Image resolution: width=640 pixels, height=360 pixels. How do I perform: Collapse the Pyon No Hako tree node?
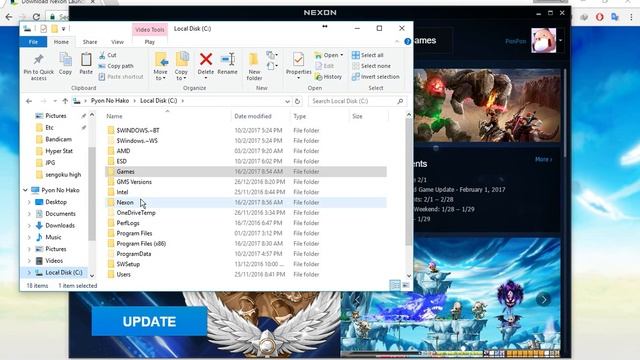[x=25, y=190]
